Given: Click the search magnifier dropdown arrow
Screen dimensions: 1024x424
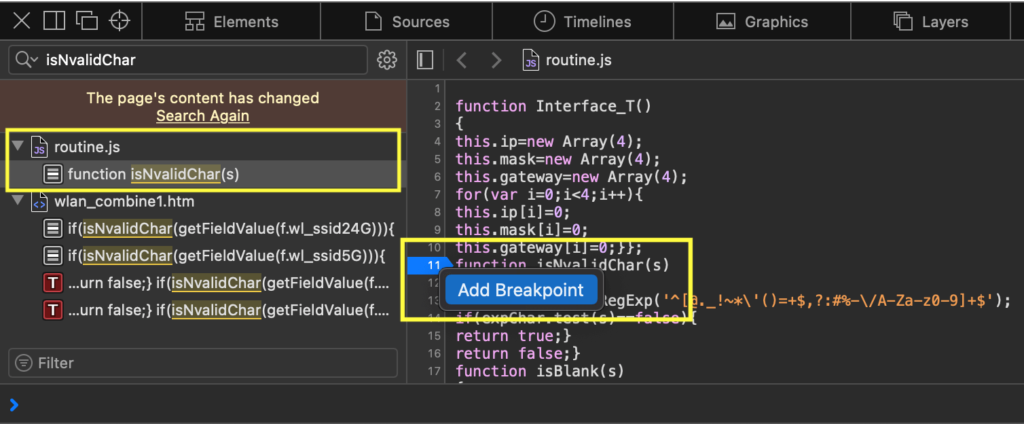Looking at the screenshot, I should pyautogui.click(x=27, y=61).
